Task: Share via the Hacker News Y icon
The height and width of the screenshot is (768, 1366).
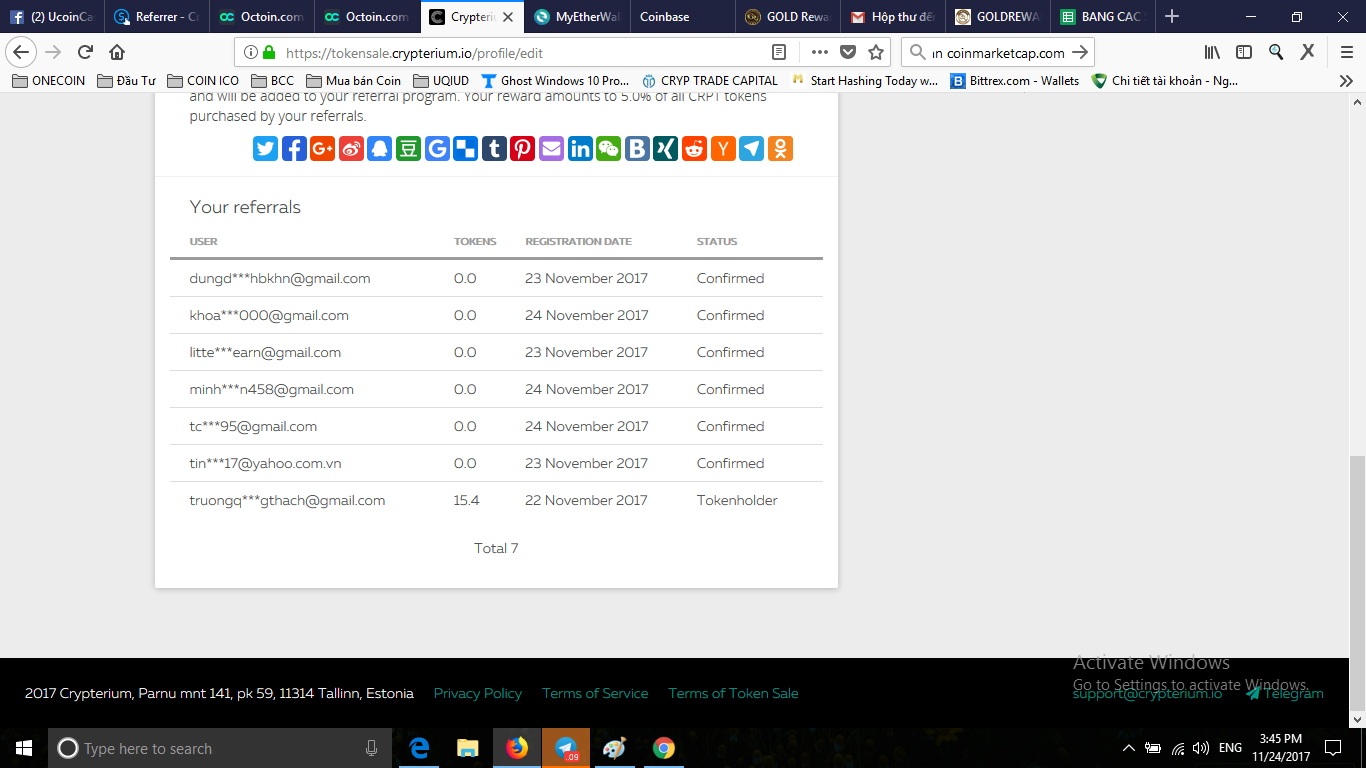Action: [x=722, y=149]
